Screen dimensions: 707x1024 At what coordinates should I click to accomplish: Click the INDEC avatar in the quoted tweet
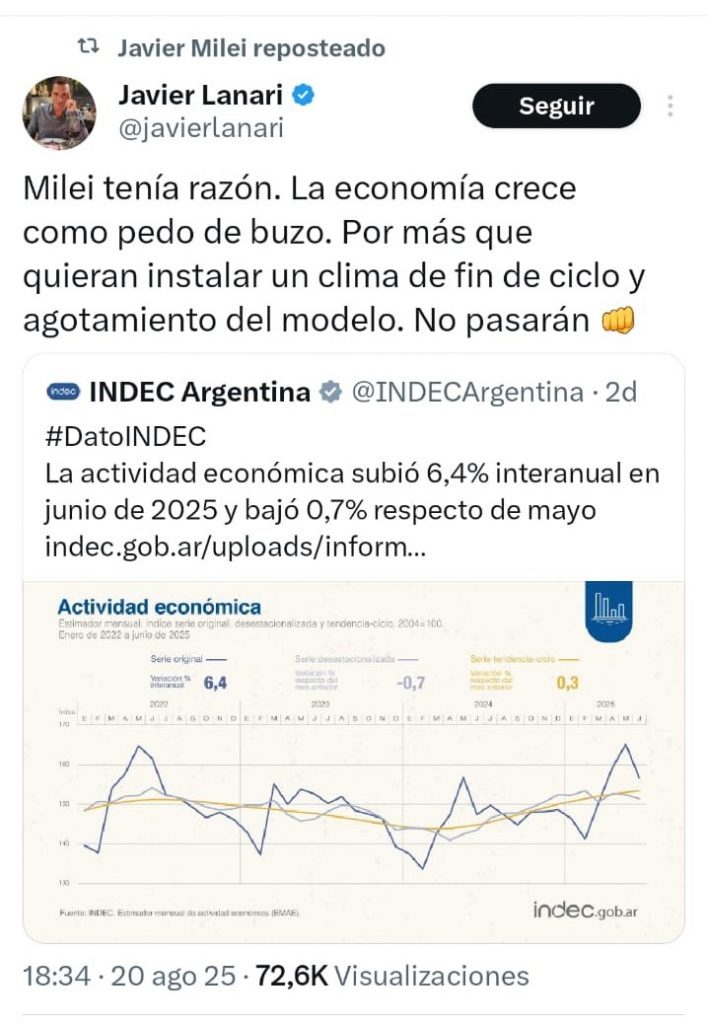click(62, 392)
